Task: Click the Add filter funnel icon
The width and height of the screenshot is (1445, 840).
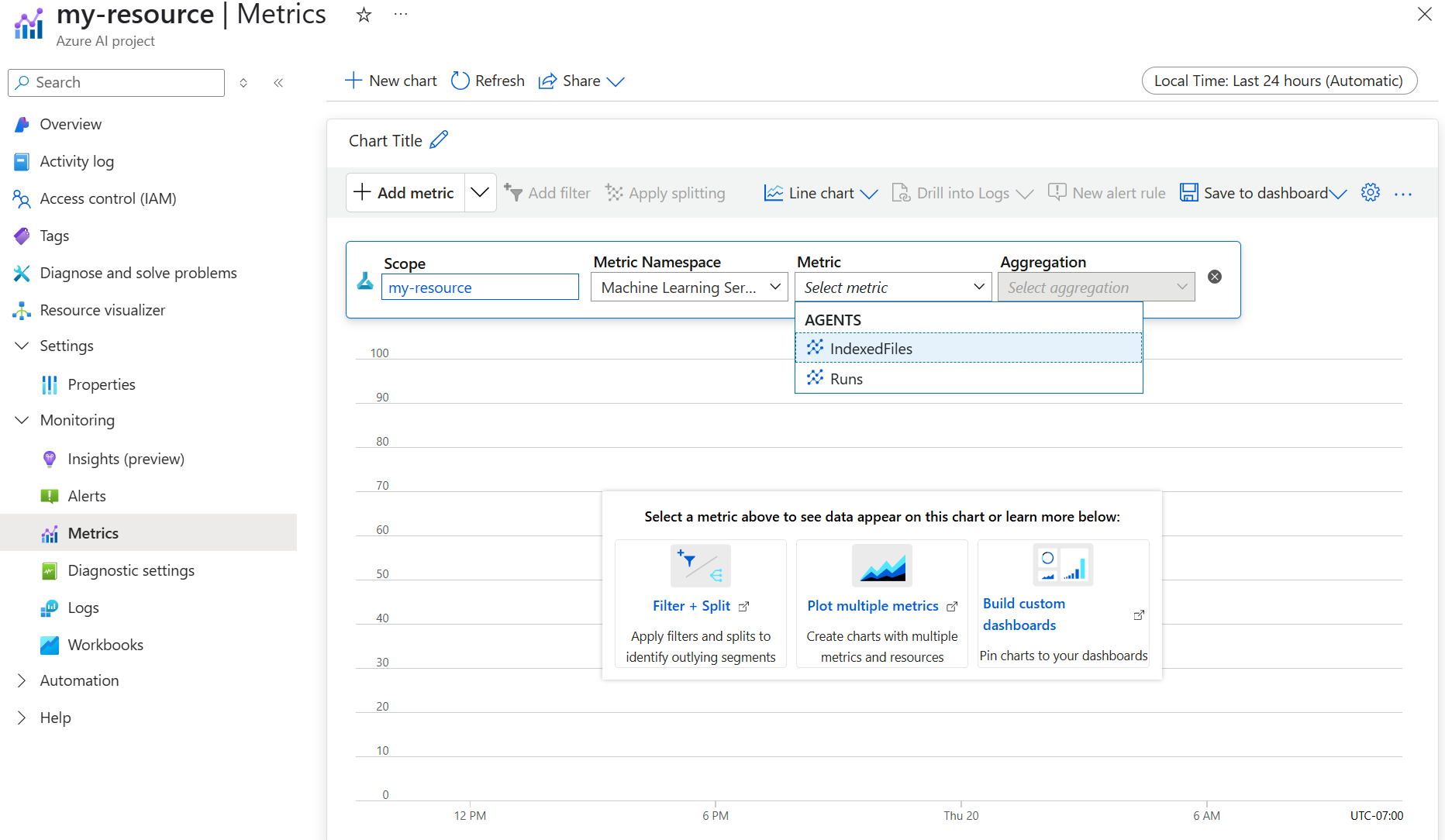Action: (x=514, y=192)
